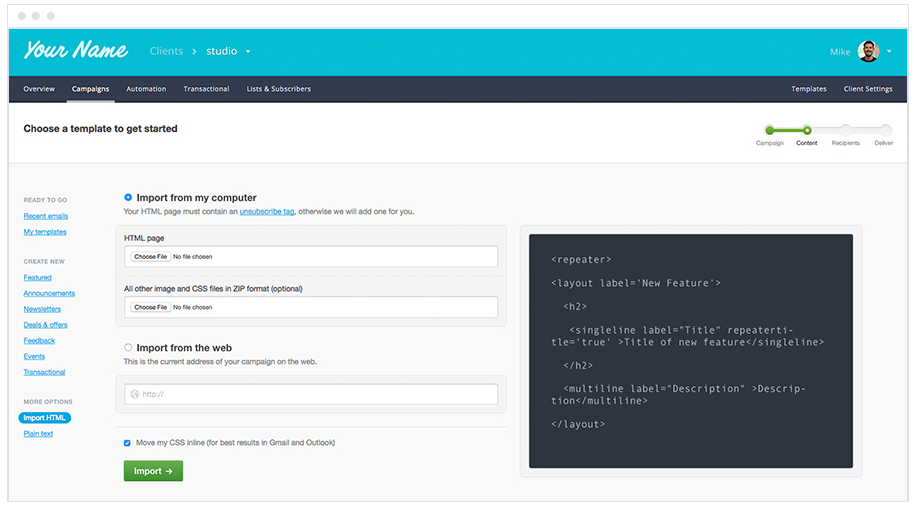Click the HTML page file input field
The height and width of the screenshot is (507, 914).
pos(311,256)
